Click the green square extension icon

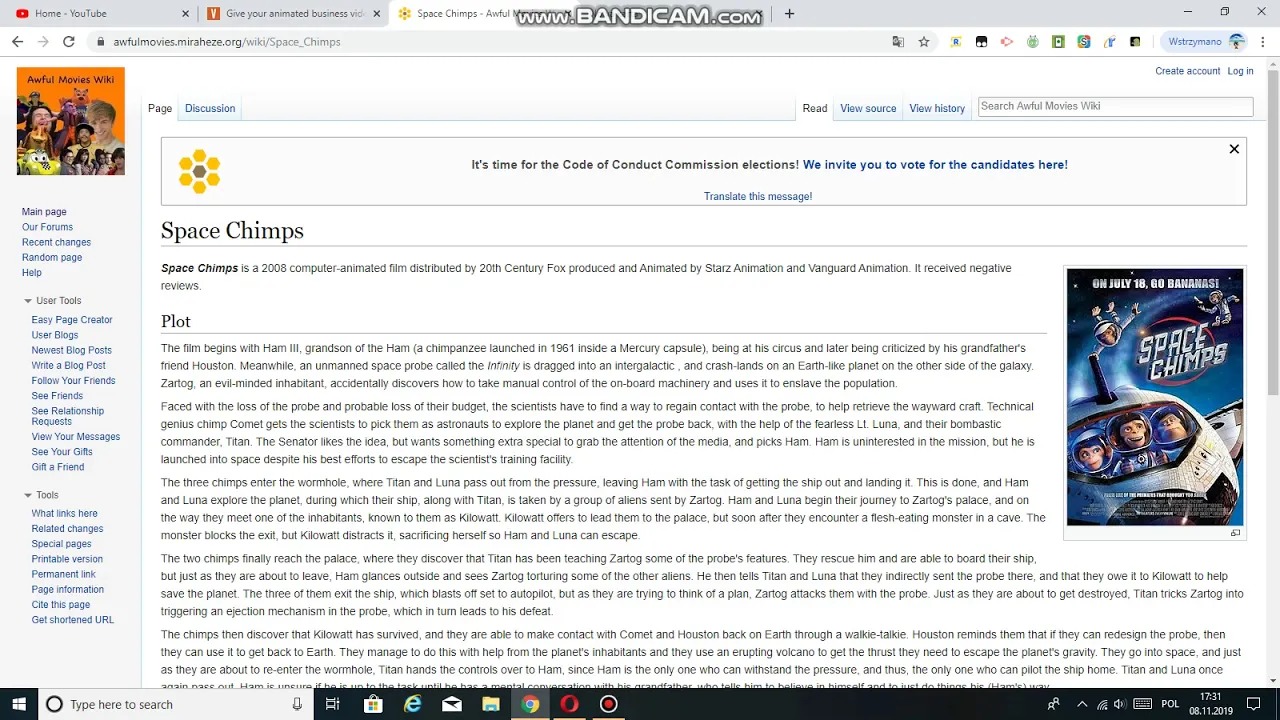point(1058,42)
